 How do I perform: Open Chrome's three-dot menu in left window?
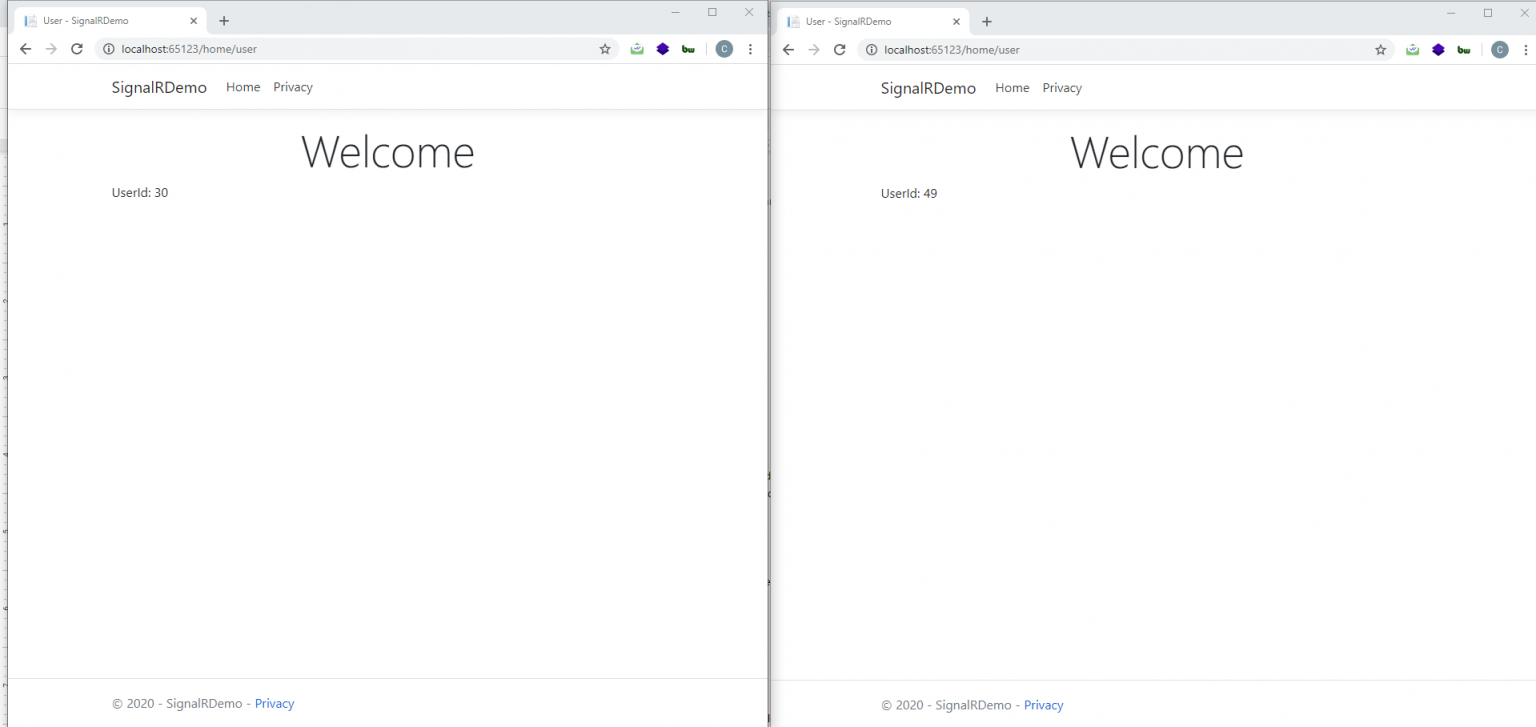[750, 48]
